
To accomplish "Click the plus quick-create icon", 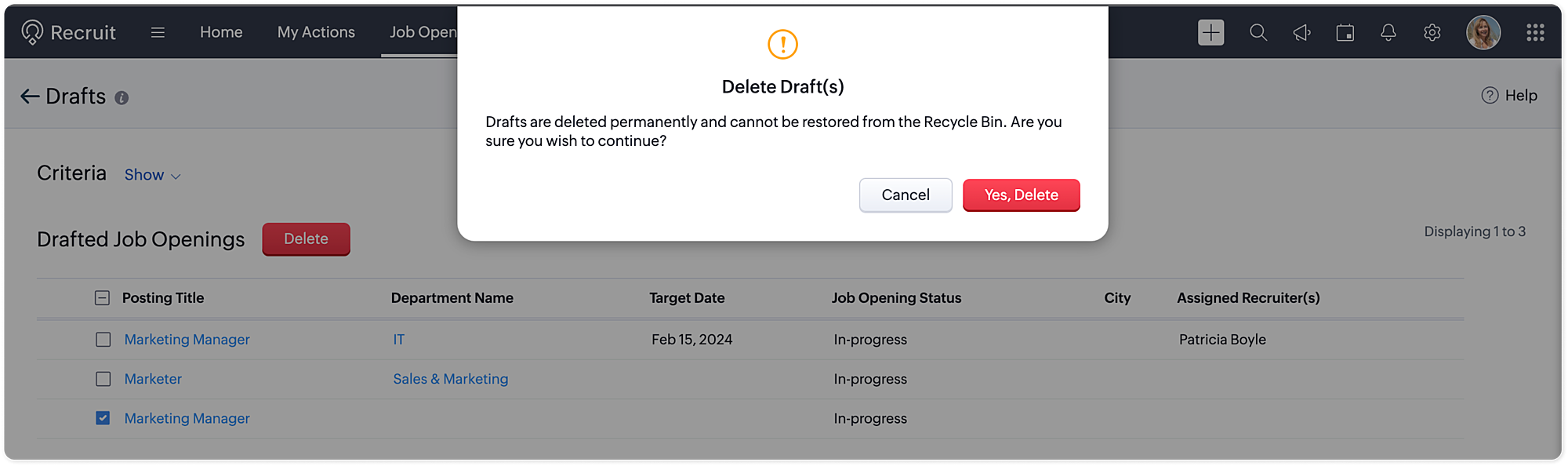I will (1210, 32).
